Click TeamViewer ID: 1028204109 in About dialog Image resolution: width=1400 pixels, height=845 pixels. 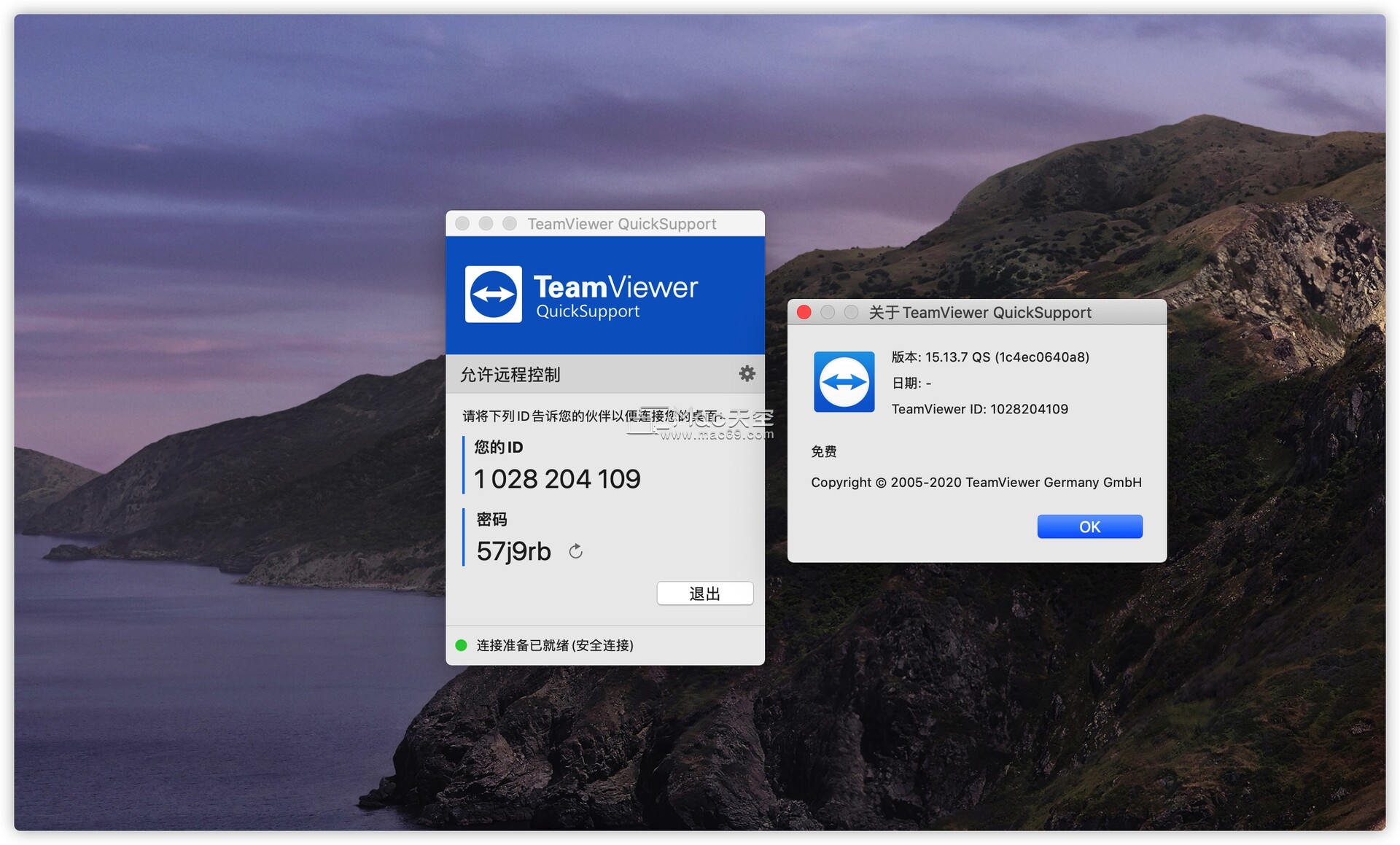pos(980,409)
